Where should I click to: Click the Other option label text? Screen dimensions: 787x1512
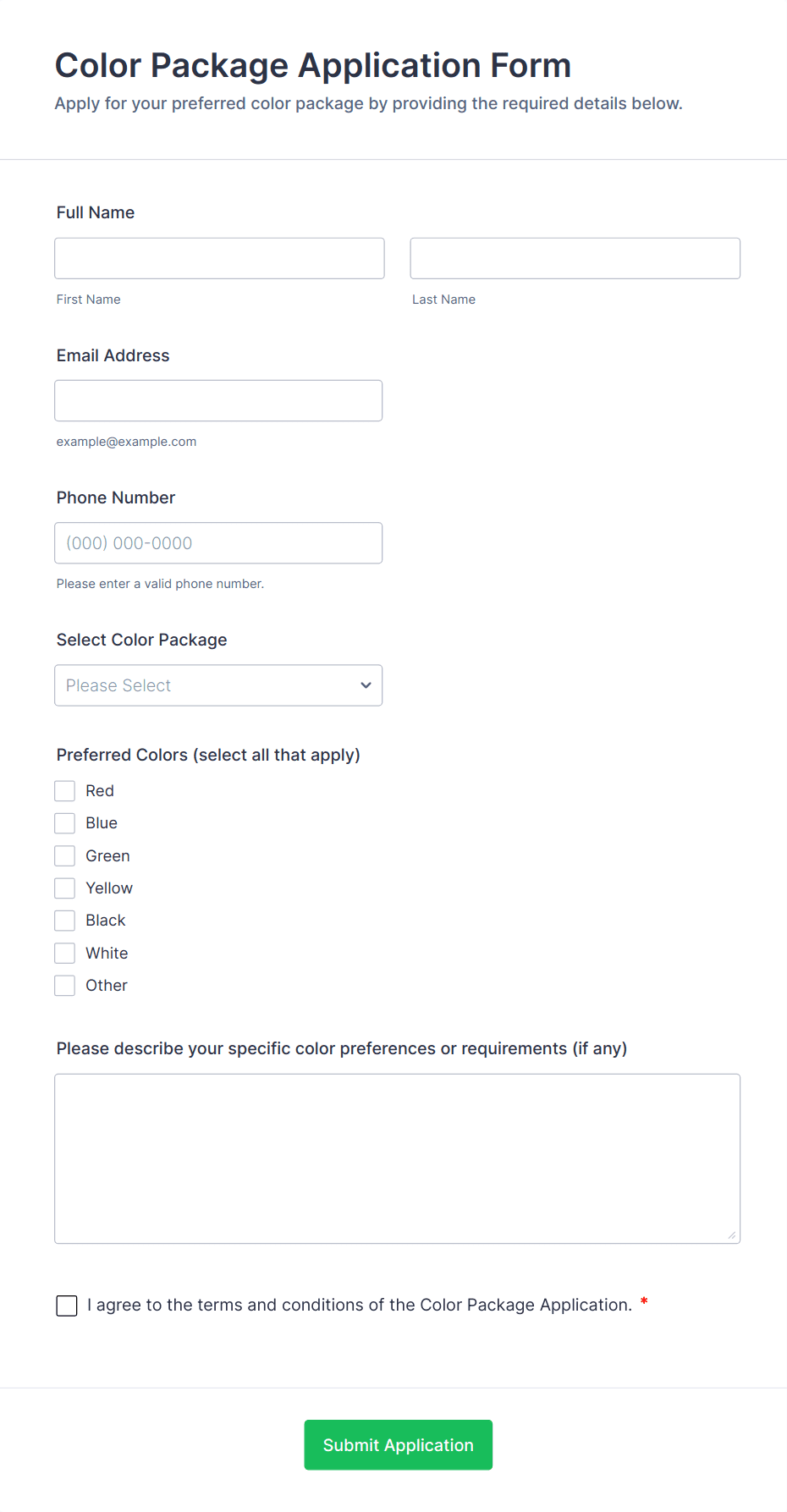pyautogui.click(x=107, y=986)
